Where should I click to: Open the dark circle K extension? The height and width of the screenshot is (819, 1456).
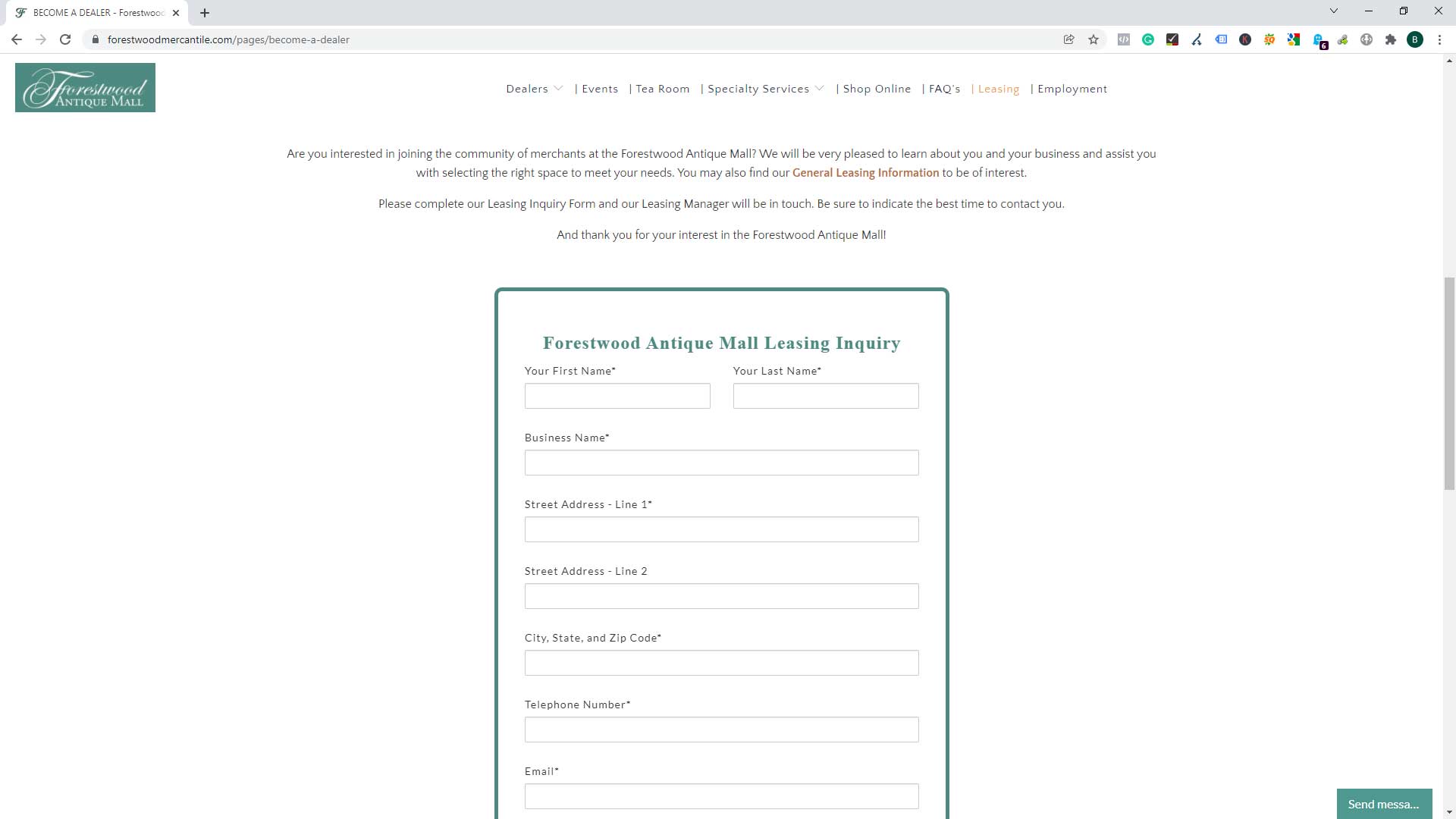pos(1245,39)
